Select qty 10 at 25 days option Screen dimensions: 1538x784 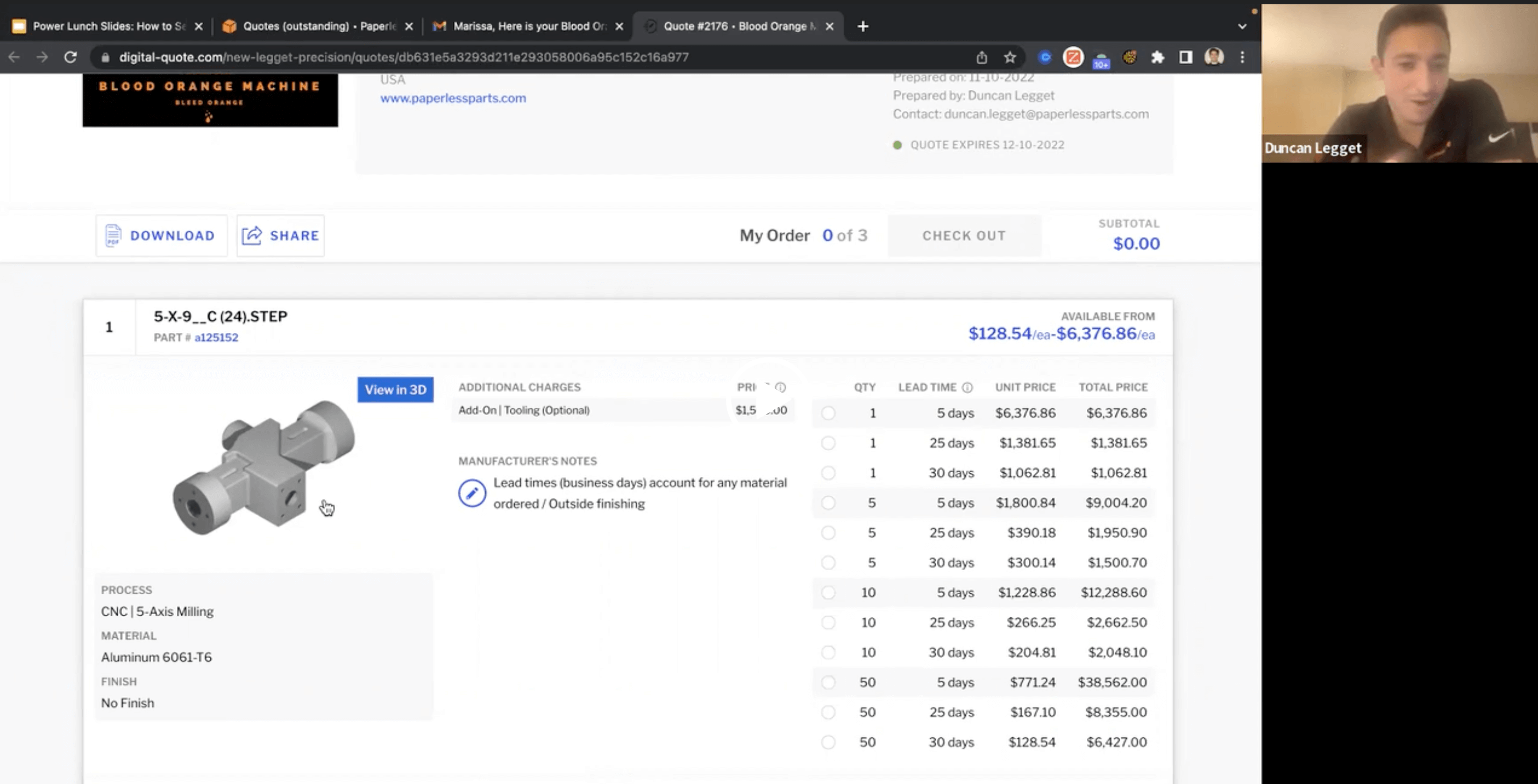828,622
